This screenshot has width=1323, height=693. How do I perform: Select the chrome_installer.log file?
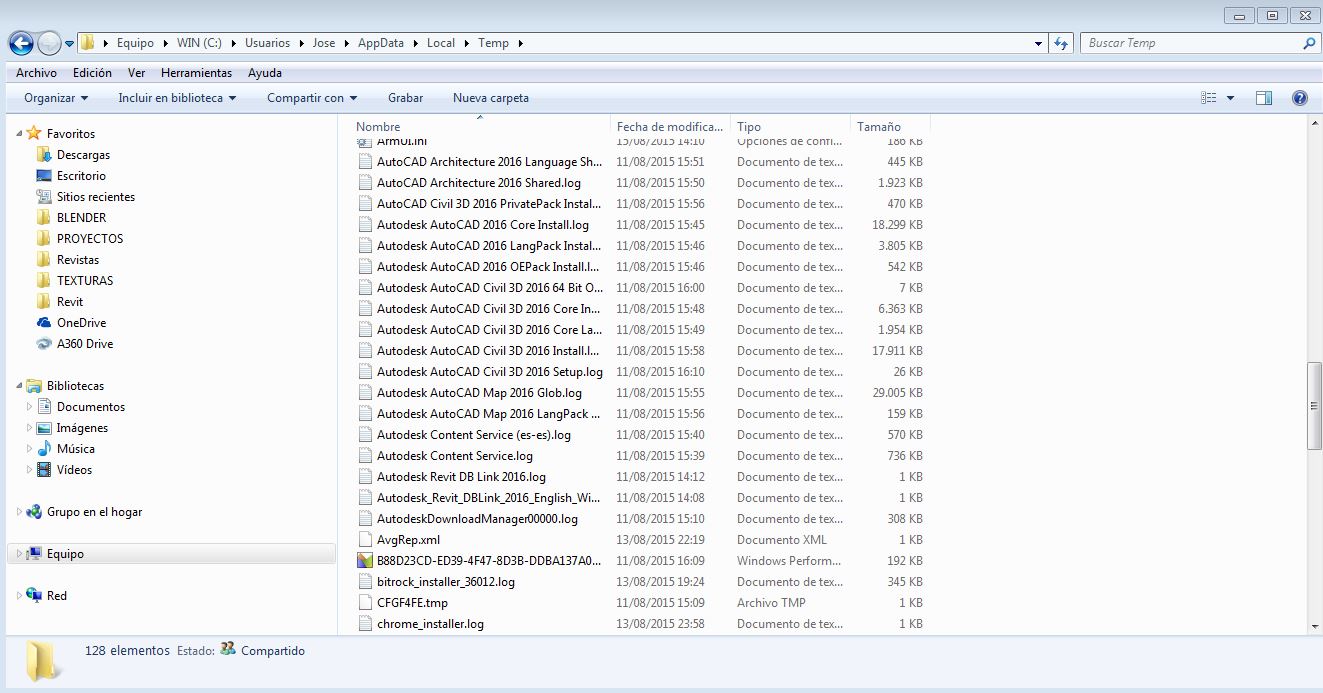tap(429, 623)
